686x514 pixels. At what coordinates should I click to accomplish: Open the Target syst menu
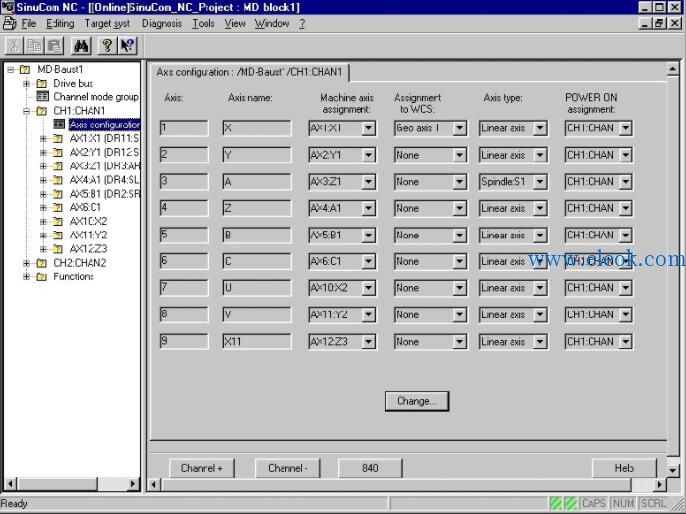click(107, 24)
